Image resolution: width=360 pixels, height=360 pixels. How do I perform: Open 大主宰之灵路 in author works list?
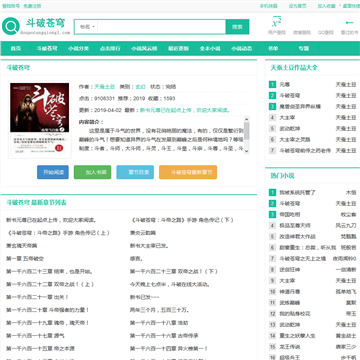(x=295, y=140)
